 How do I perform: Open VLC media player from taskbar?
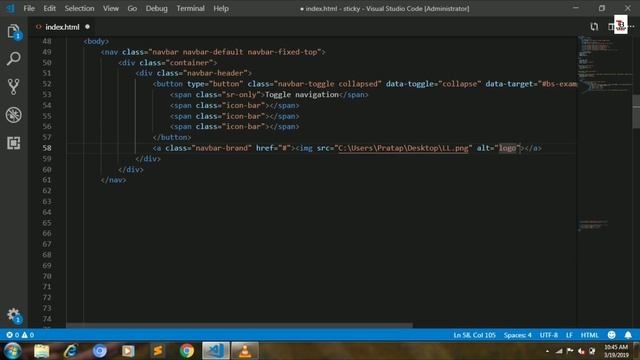245,351
